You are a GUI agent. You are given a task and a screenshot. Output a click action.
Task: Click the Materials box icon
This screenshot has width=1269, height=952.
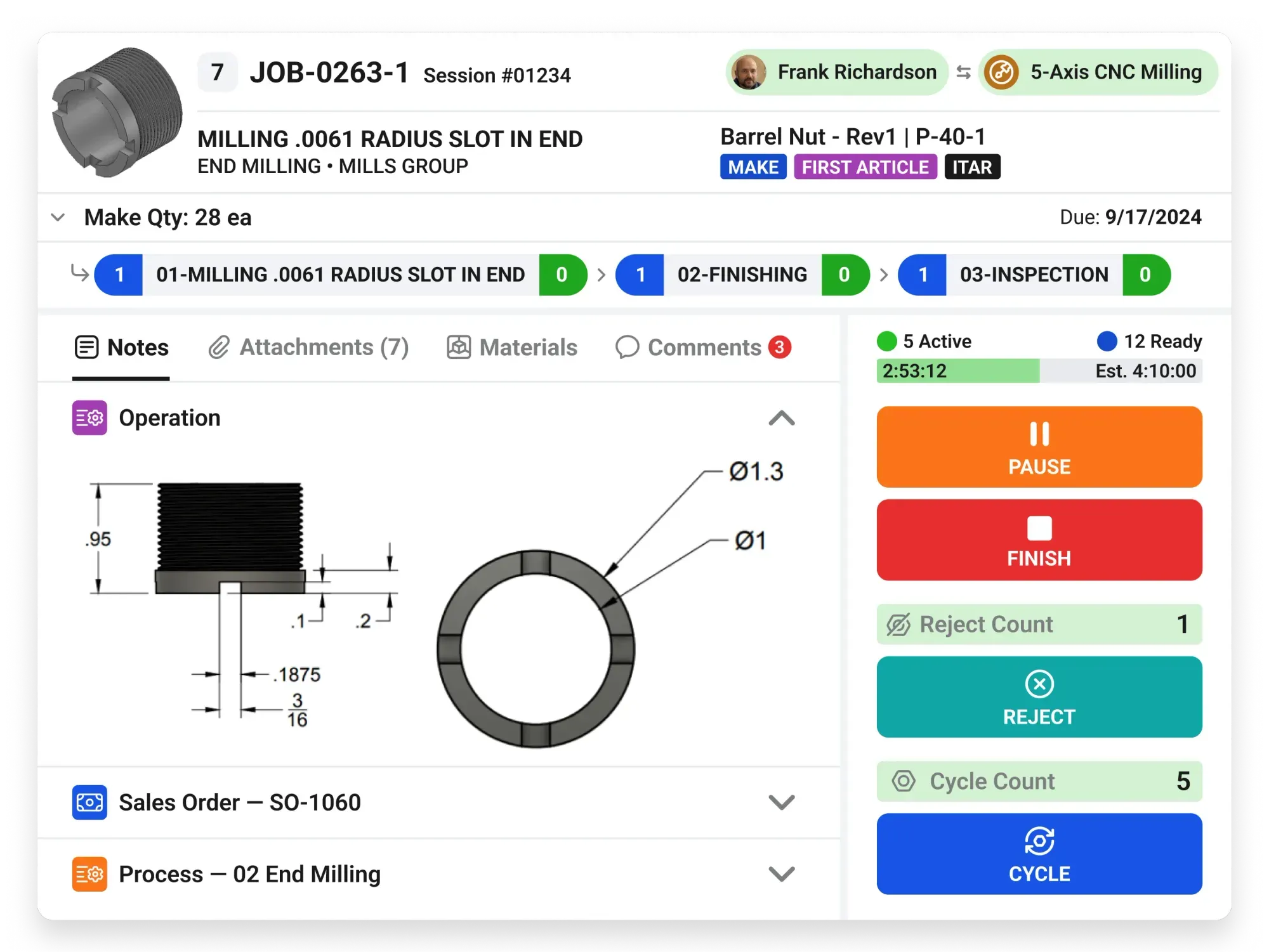point(459,348)
